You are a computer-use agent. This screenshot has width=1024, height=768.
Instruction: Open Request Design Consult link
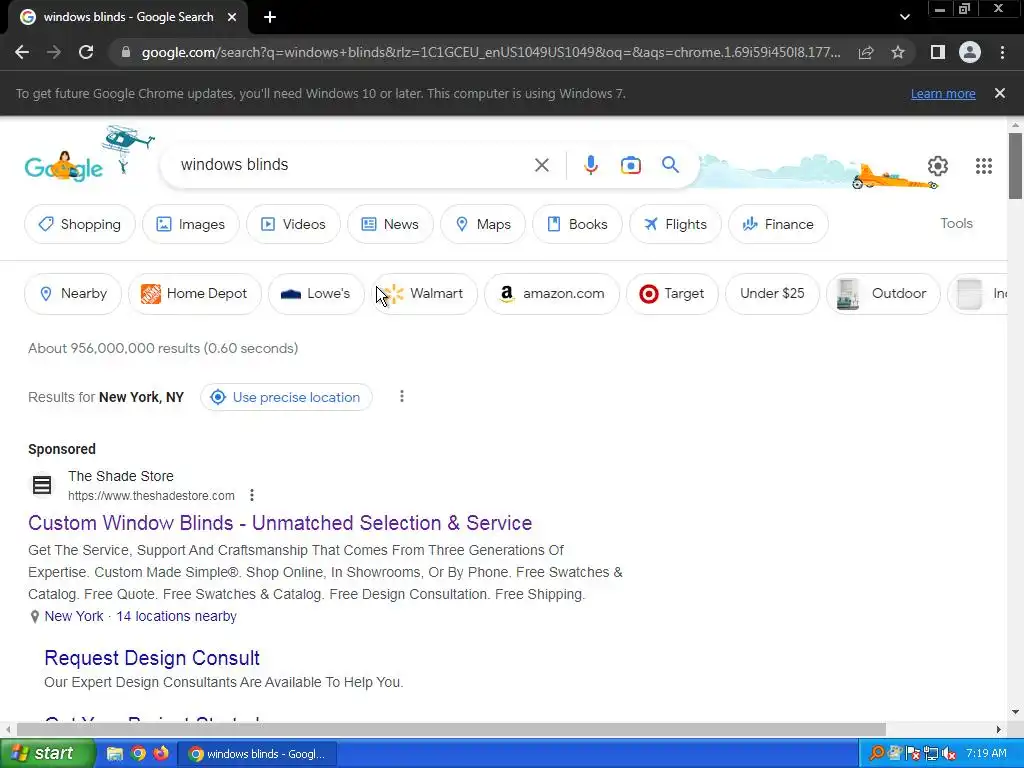pyautogui.click(x=152, y=658)
